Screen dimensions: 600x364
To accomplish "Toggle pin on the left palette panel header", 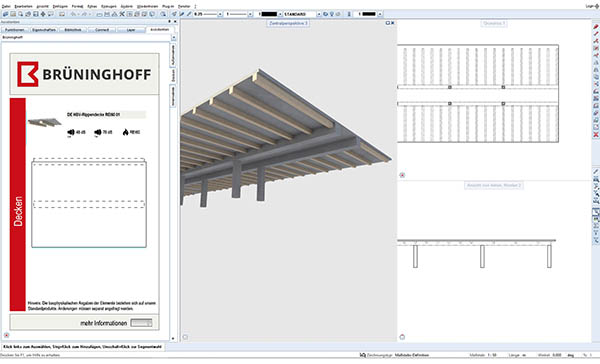I will tap(170, 22).
